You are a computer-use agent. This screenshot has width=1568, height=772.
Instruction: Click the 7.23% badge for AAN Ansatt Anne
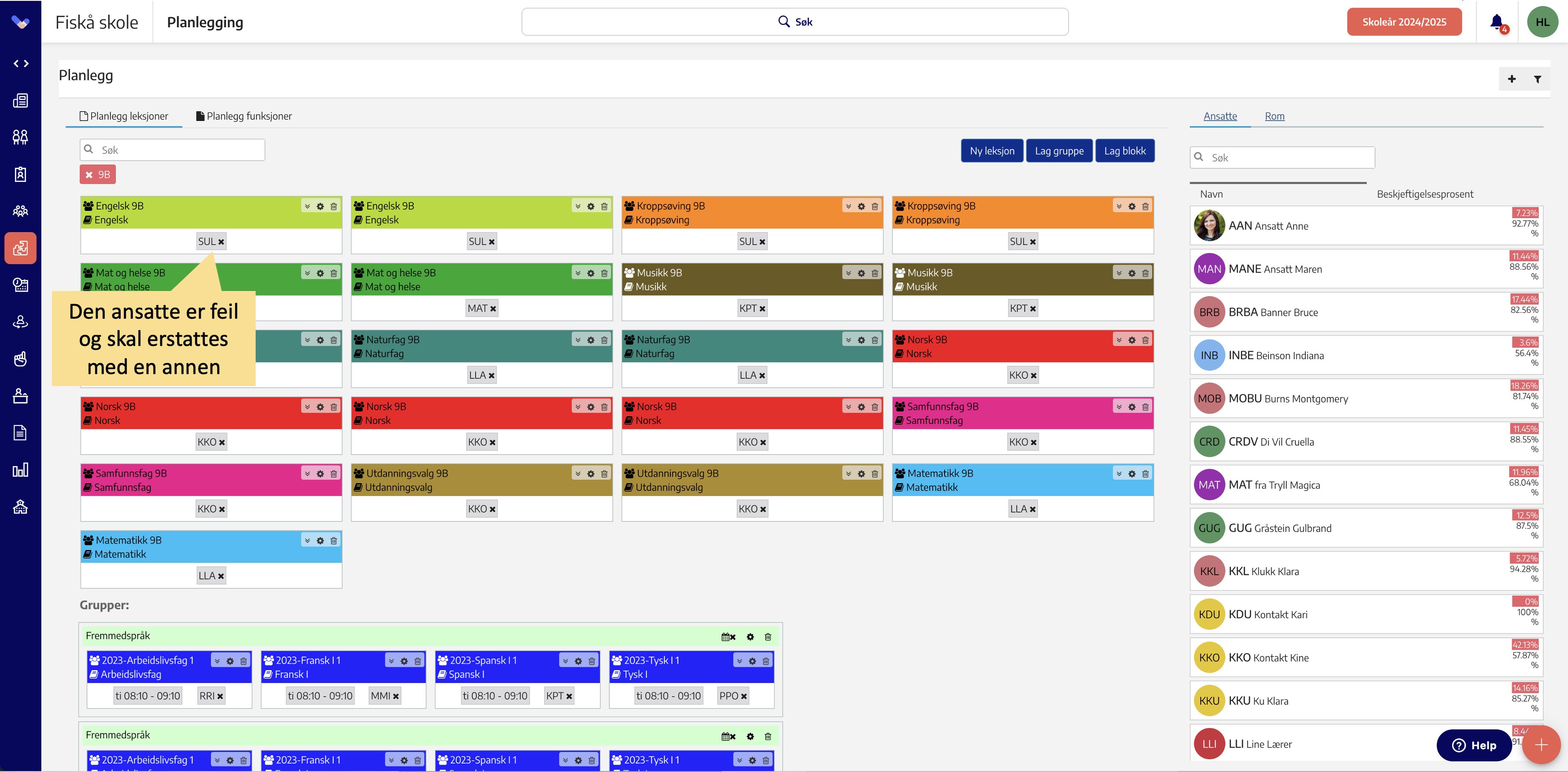[x=1525, y=213]
